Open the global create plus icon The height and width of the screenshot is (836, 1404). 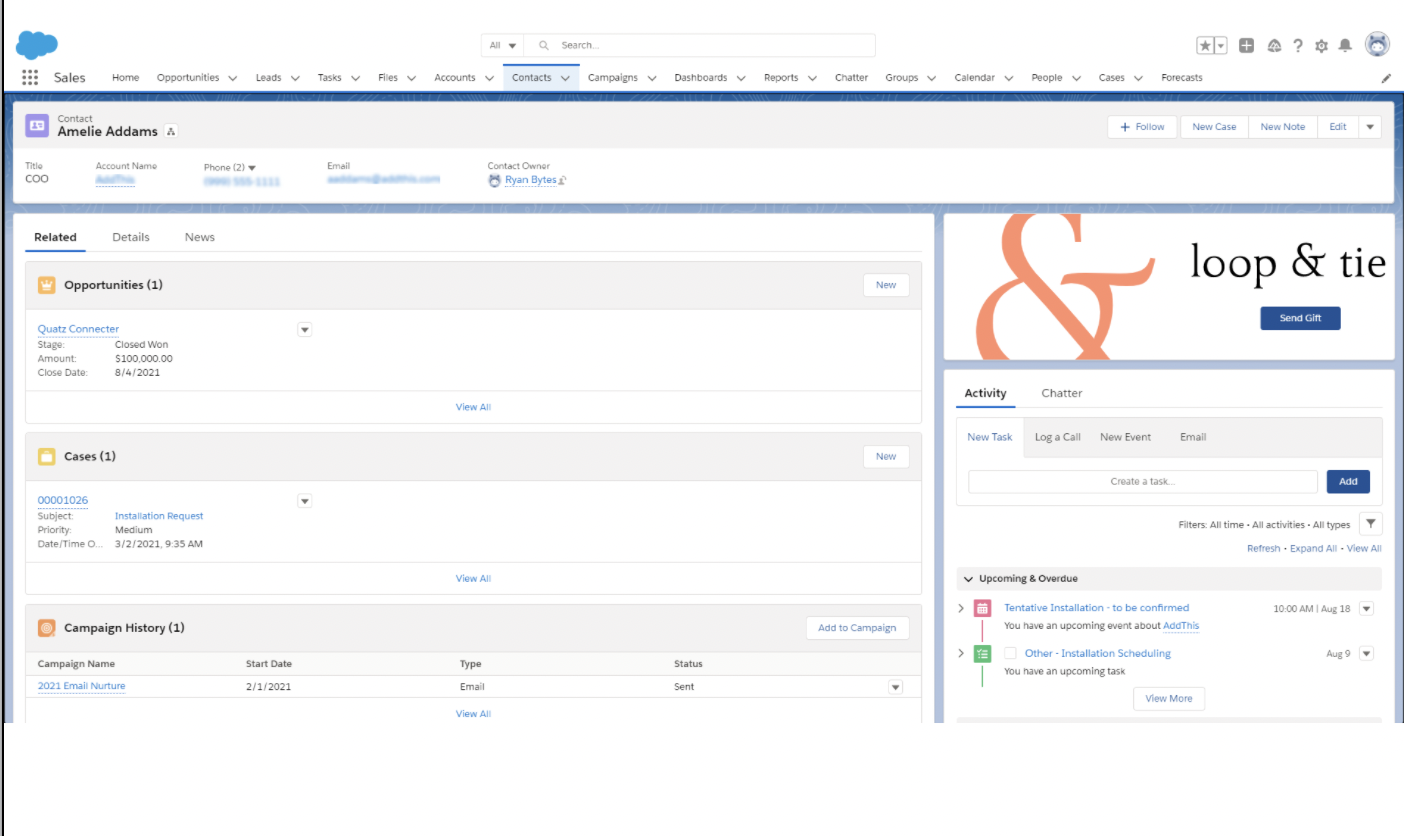click(1246, 46)
